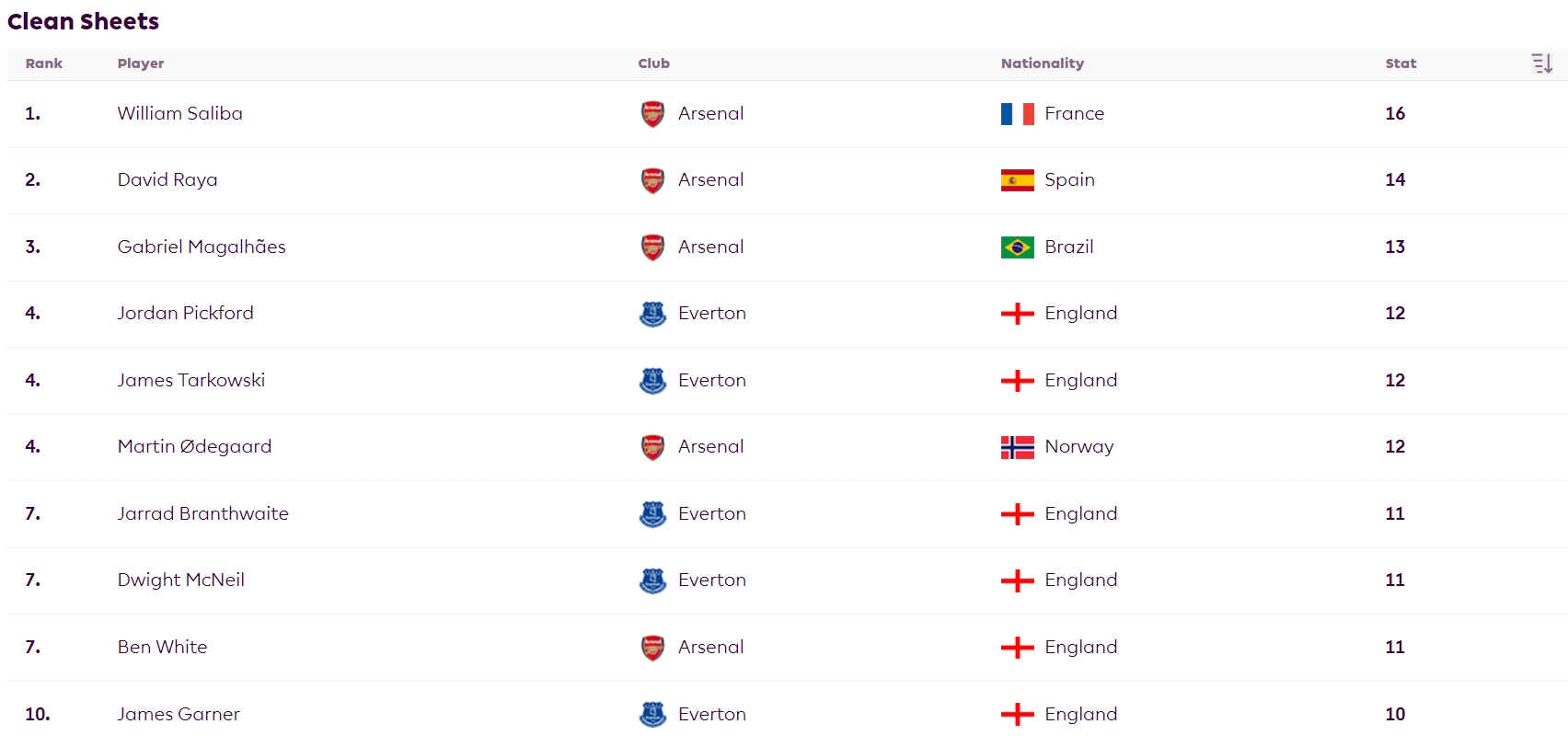Image resolution: width=1568 pixels, height=747 pixels.
Task: Click the France flag icon
Action: click(1017, 114)
